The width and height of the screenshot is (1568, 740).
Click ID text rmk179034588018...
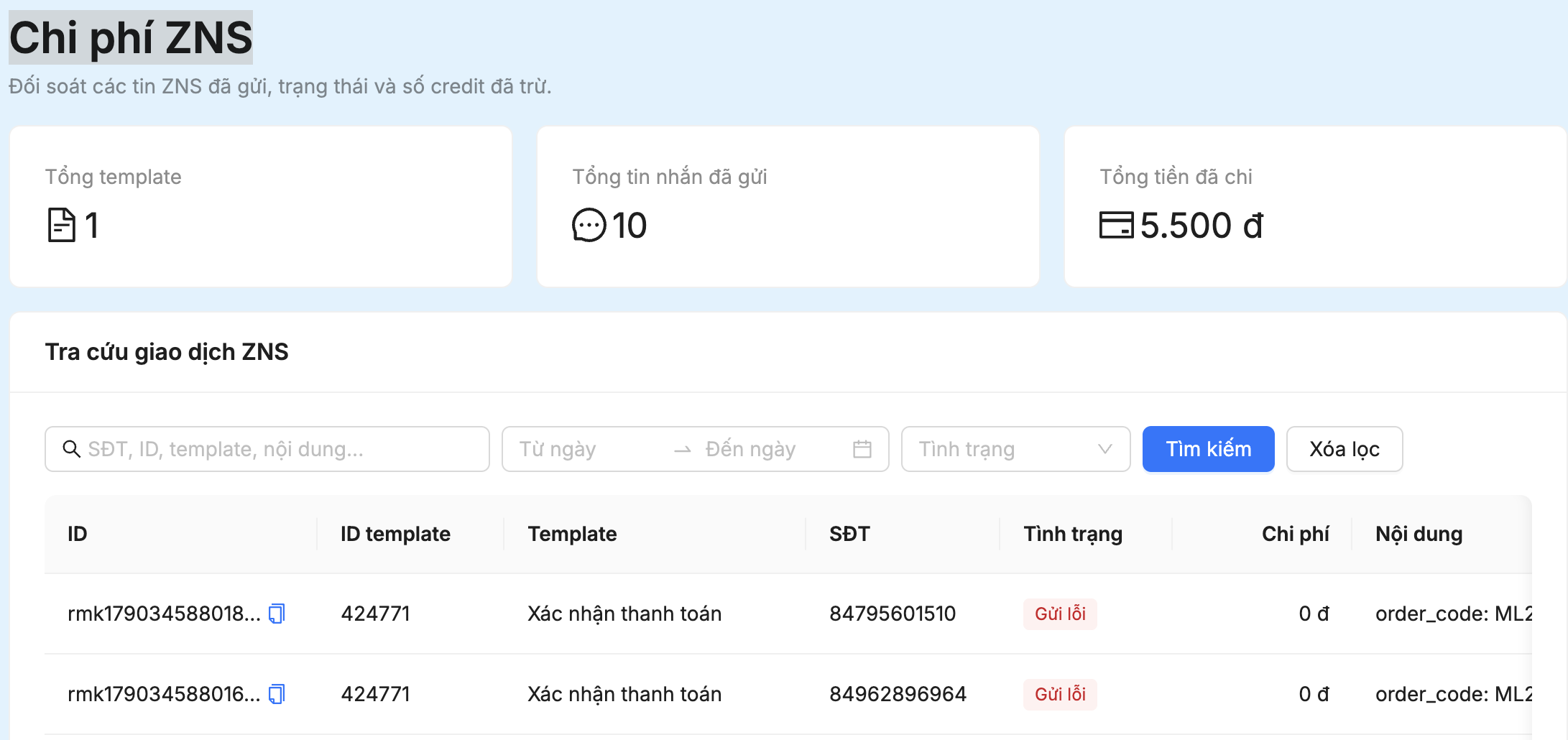164,614
